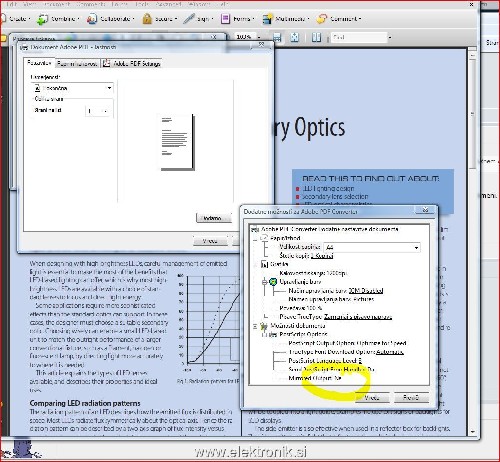Click the 'READ THIS TO FIND OUT ABOUT' box heading

tap(371, 179)
